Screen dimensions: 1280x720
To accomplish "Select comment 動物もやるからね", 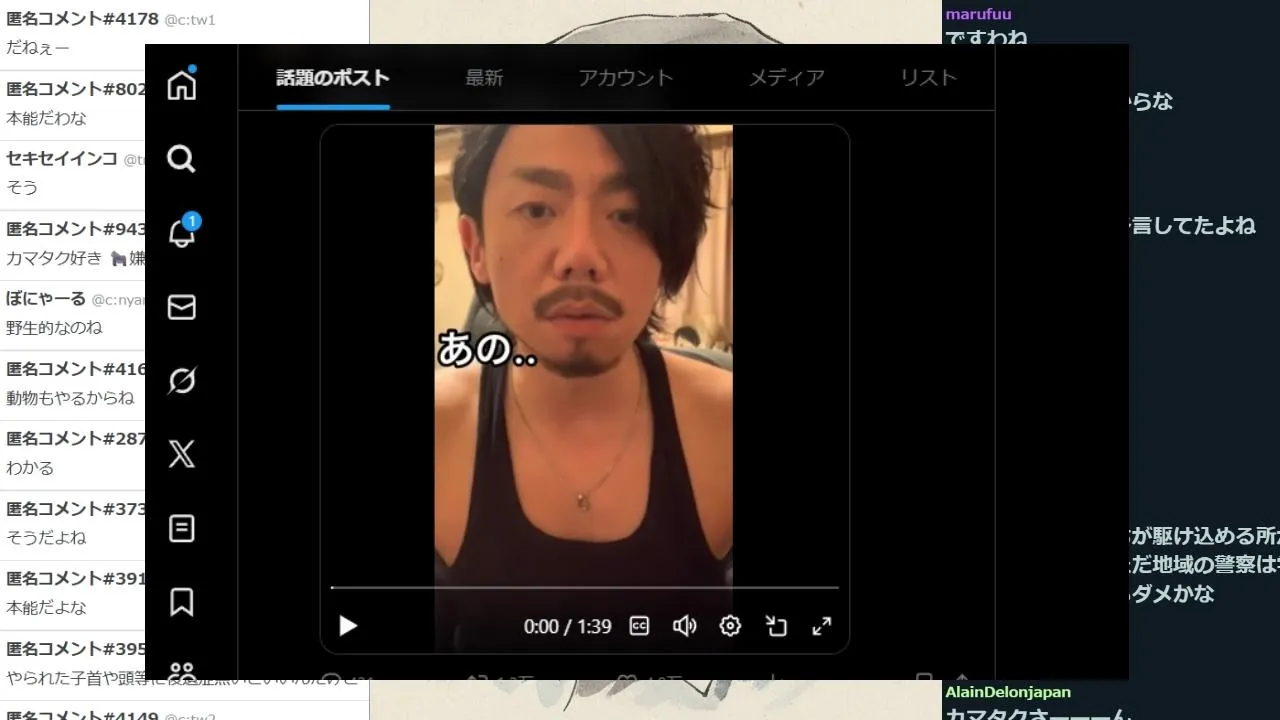I will [x=70, y=398].
